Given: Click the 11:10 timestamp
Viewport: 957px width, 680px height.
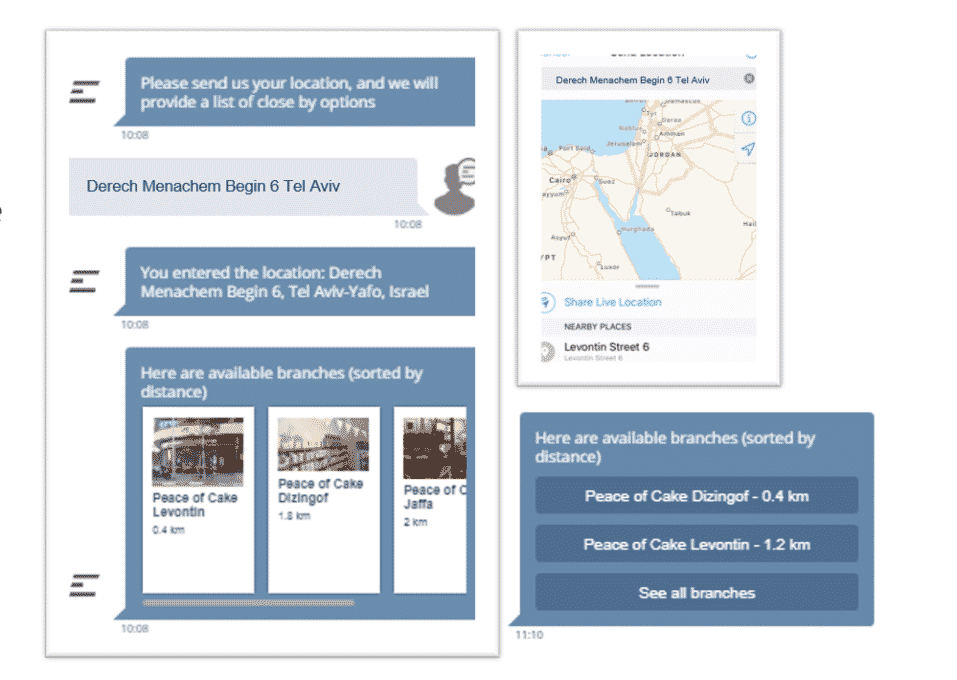Looking at the screenshot, I should [529, 635].
